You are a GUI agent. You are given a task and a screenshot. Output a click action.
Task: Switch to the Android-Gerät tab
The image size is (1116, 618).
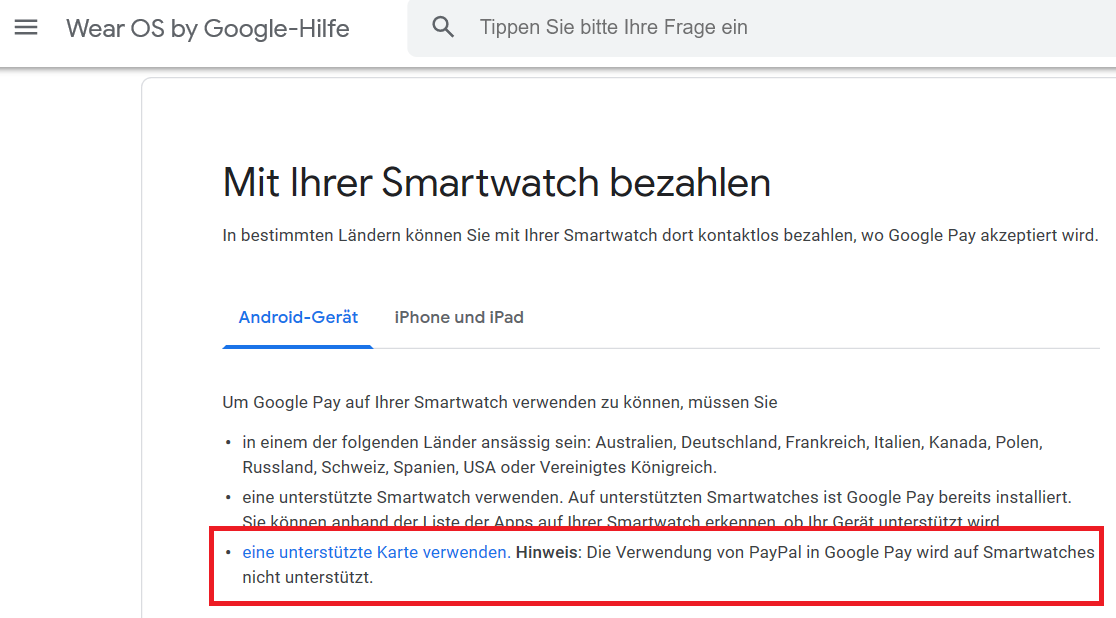coord(298,318)
